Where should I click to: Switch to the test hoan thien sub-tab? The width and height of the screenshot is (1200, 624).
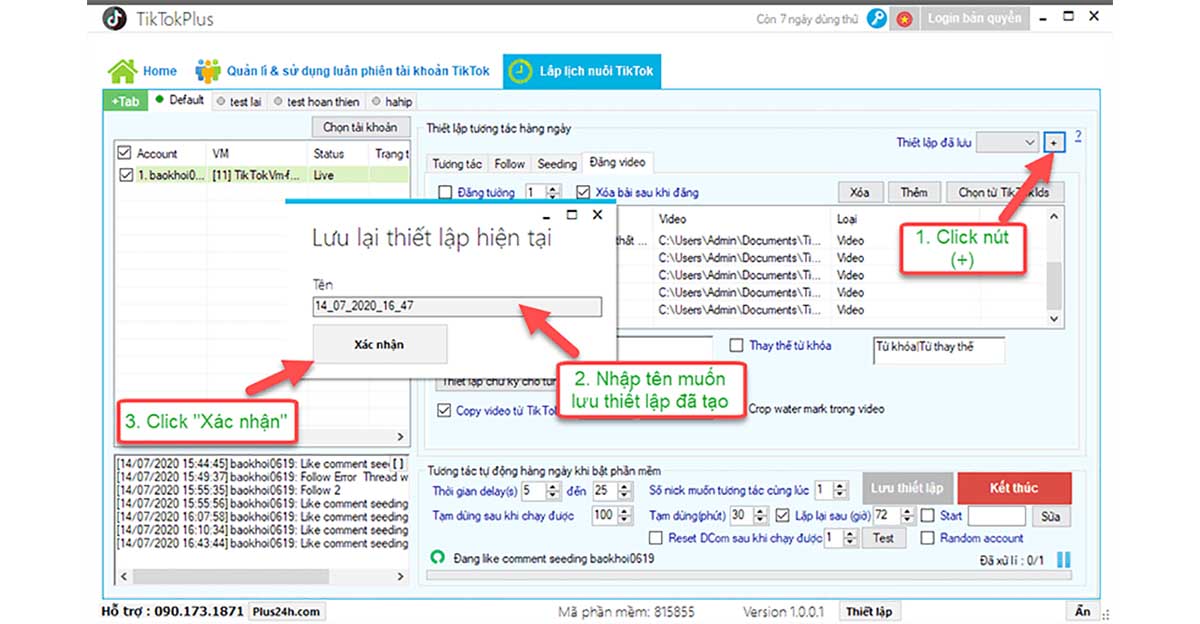(317, 101)
